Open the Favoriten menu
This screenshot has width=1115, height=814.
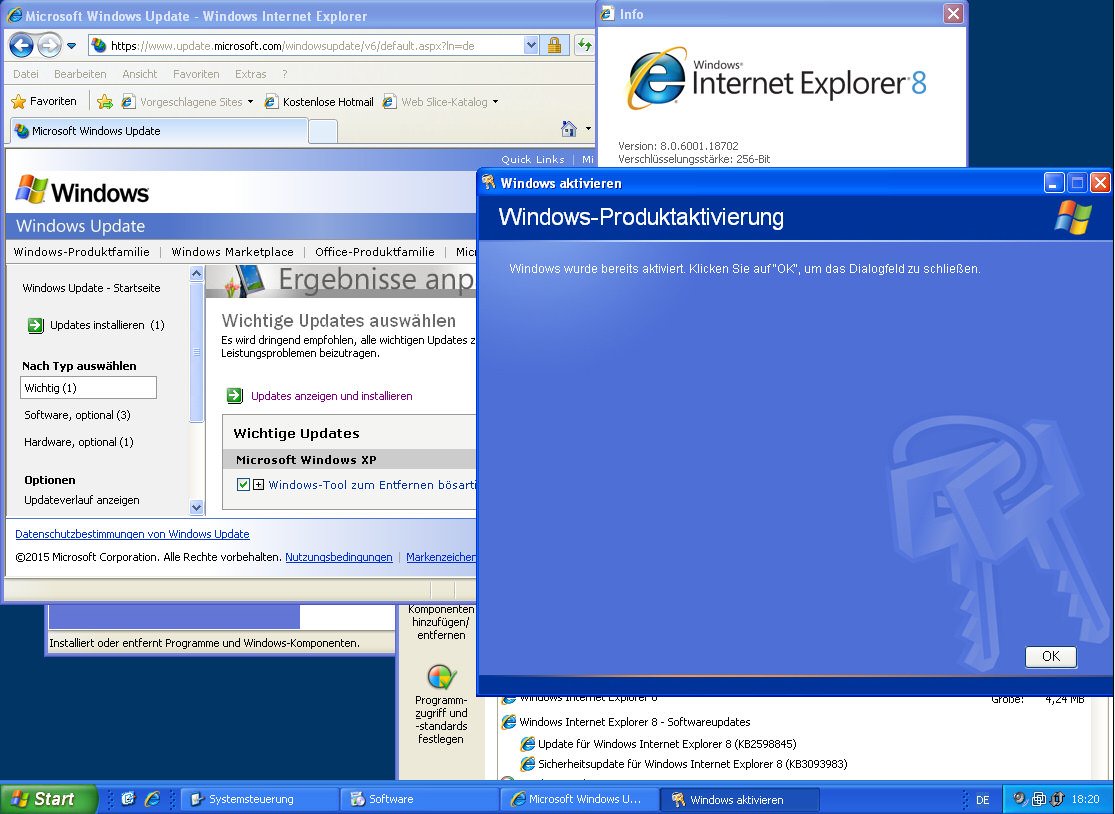pyautogui.click(x=196, y=74)
